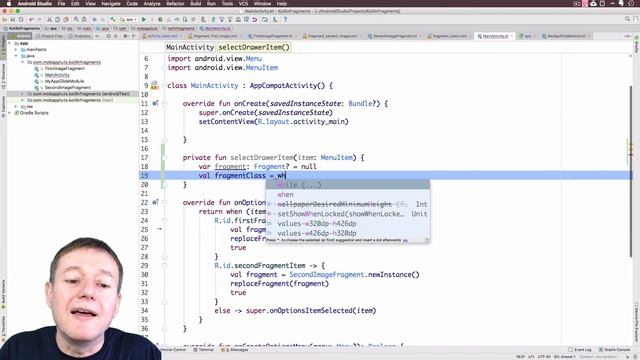
Task: Open the Structure side tool window
Action: point(3,76)
